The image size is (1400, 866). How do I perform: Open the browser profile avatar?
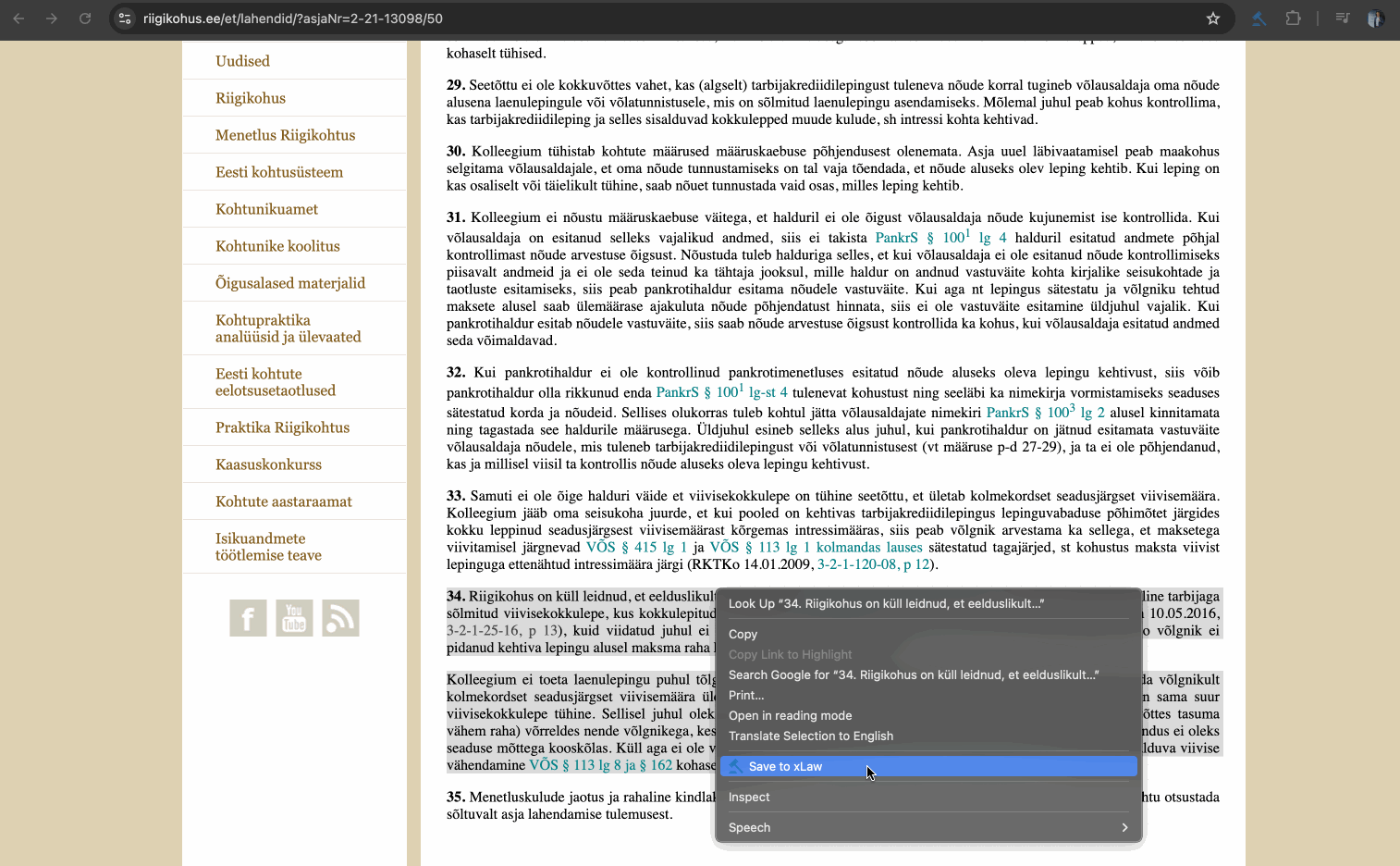click(1375, 19)
